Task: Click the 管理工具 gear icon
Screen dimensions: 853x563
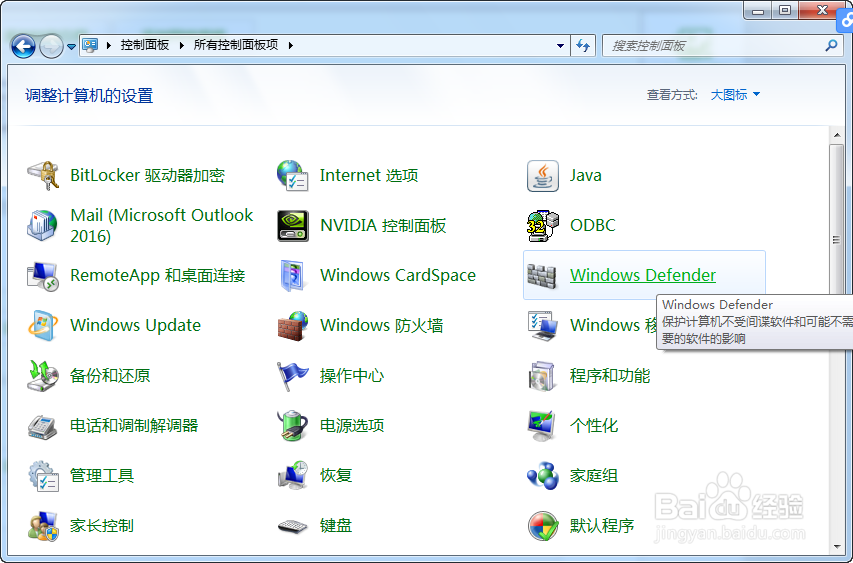Action: coord(44,476)
